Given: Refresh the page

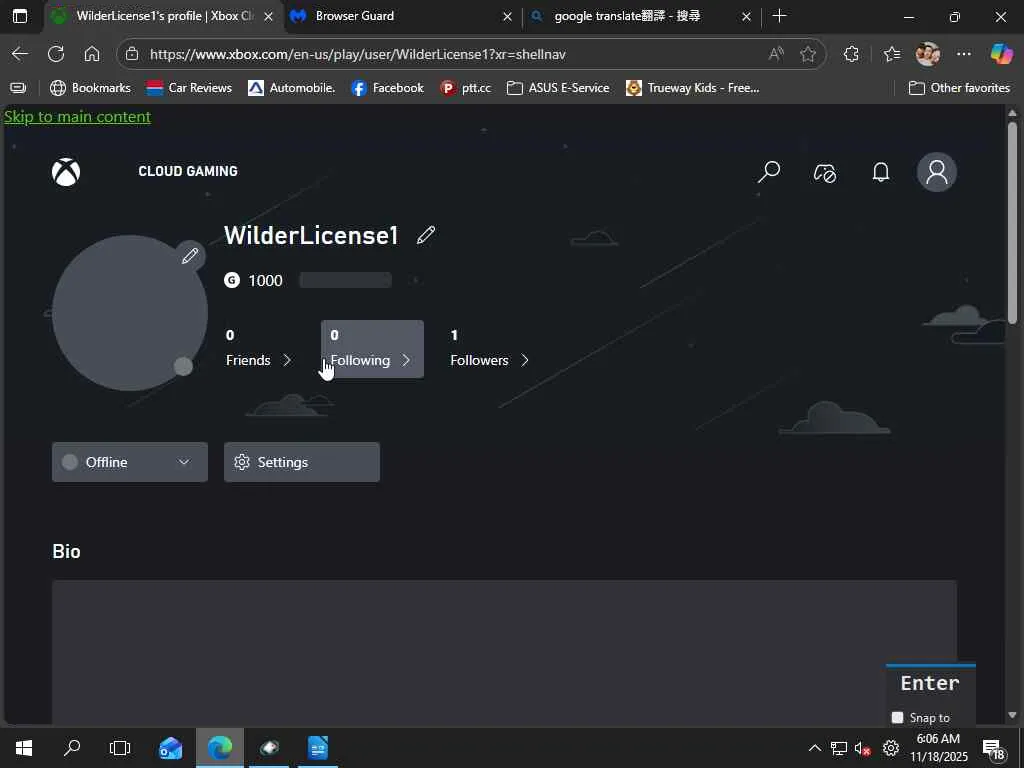Looking at the screenshot, I should tap(56, 54).
